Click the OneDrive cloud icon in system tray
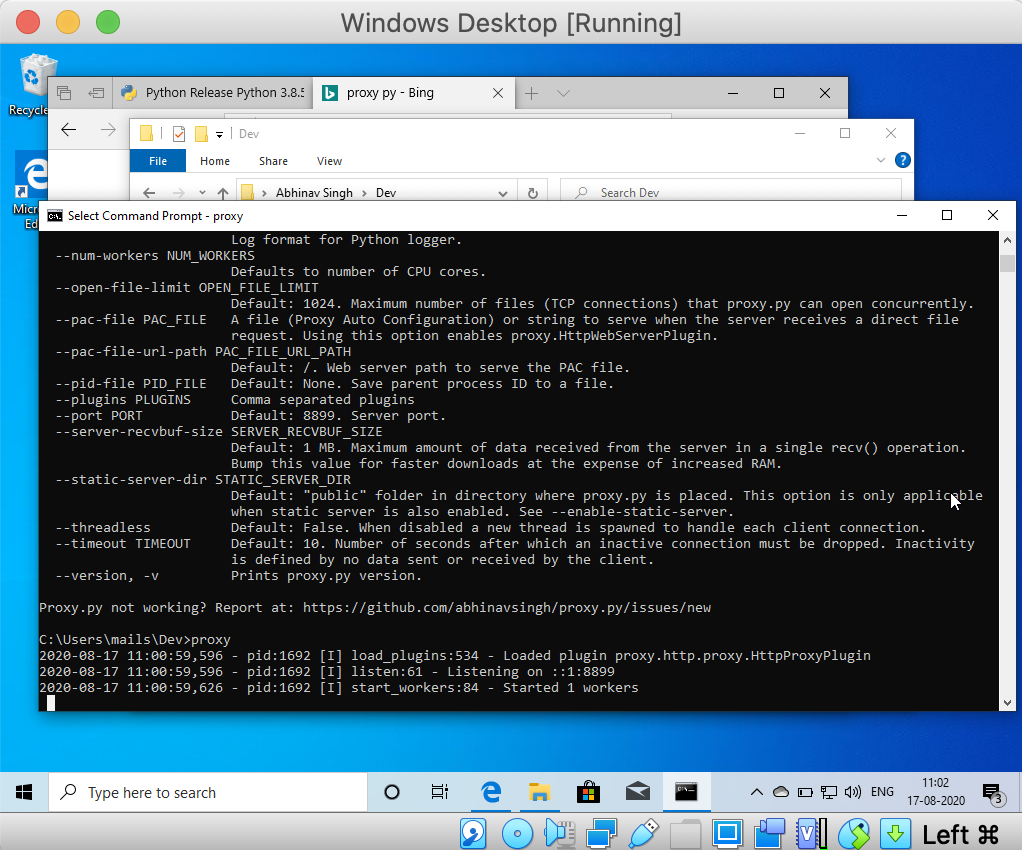1022x850 pixels. click(x=781, y=791)
